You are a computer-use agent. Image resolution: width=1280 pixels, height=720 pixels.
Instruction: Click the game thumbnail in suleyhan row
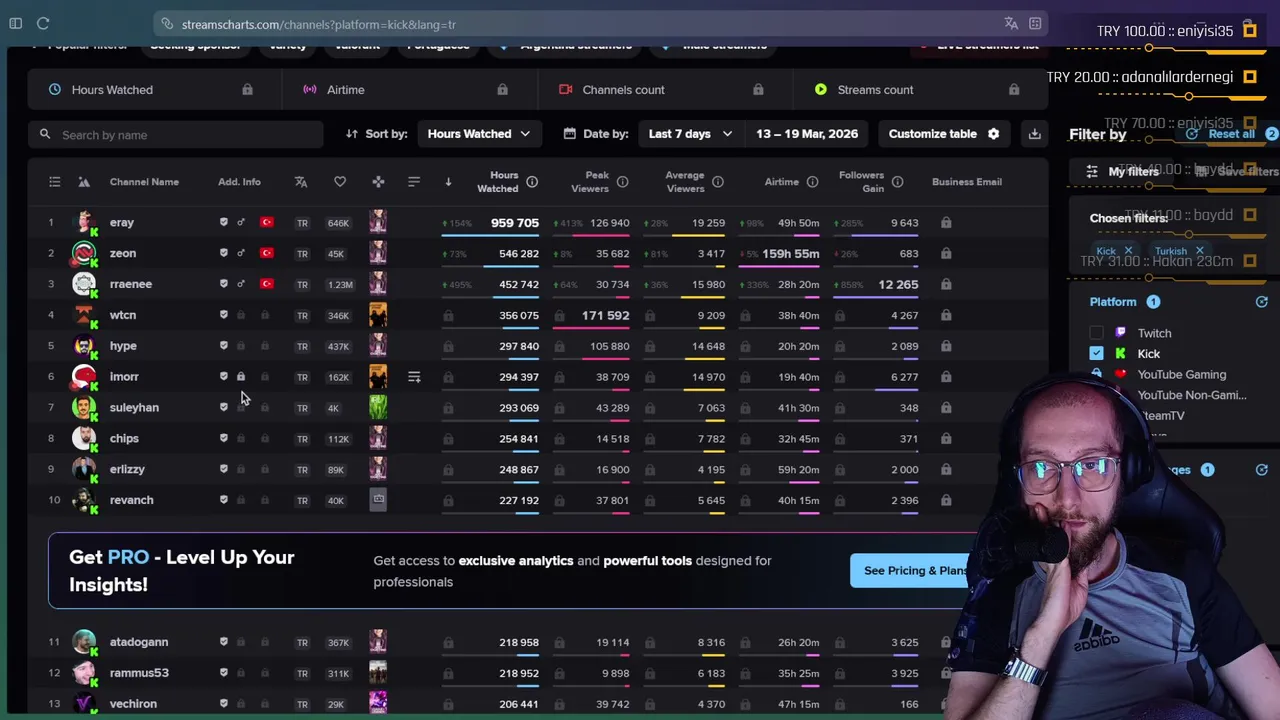pos(378,407)
